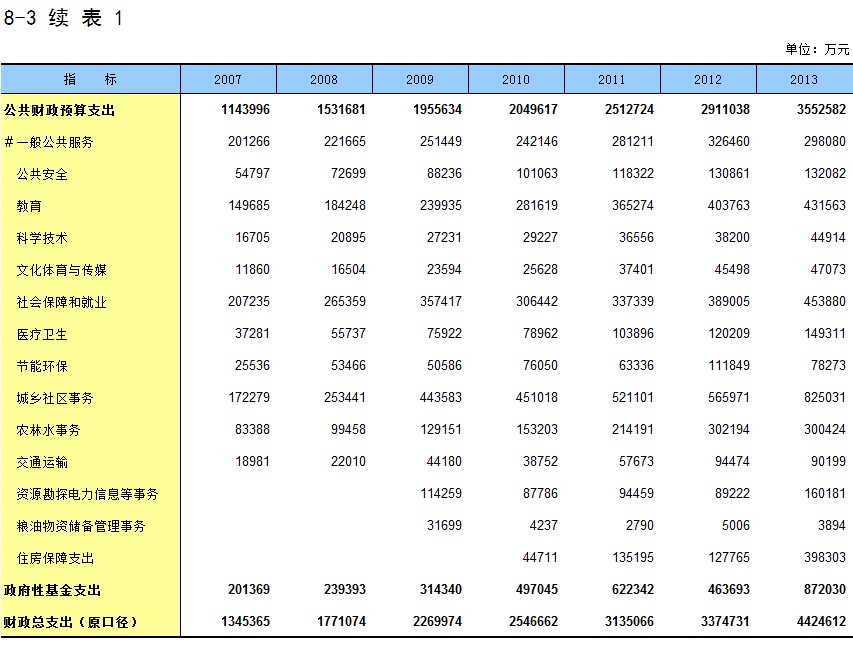Click the 指标 column header
853x670 pixels.
[90, 79]
